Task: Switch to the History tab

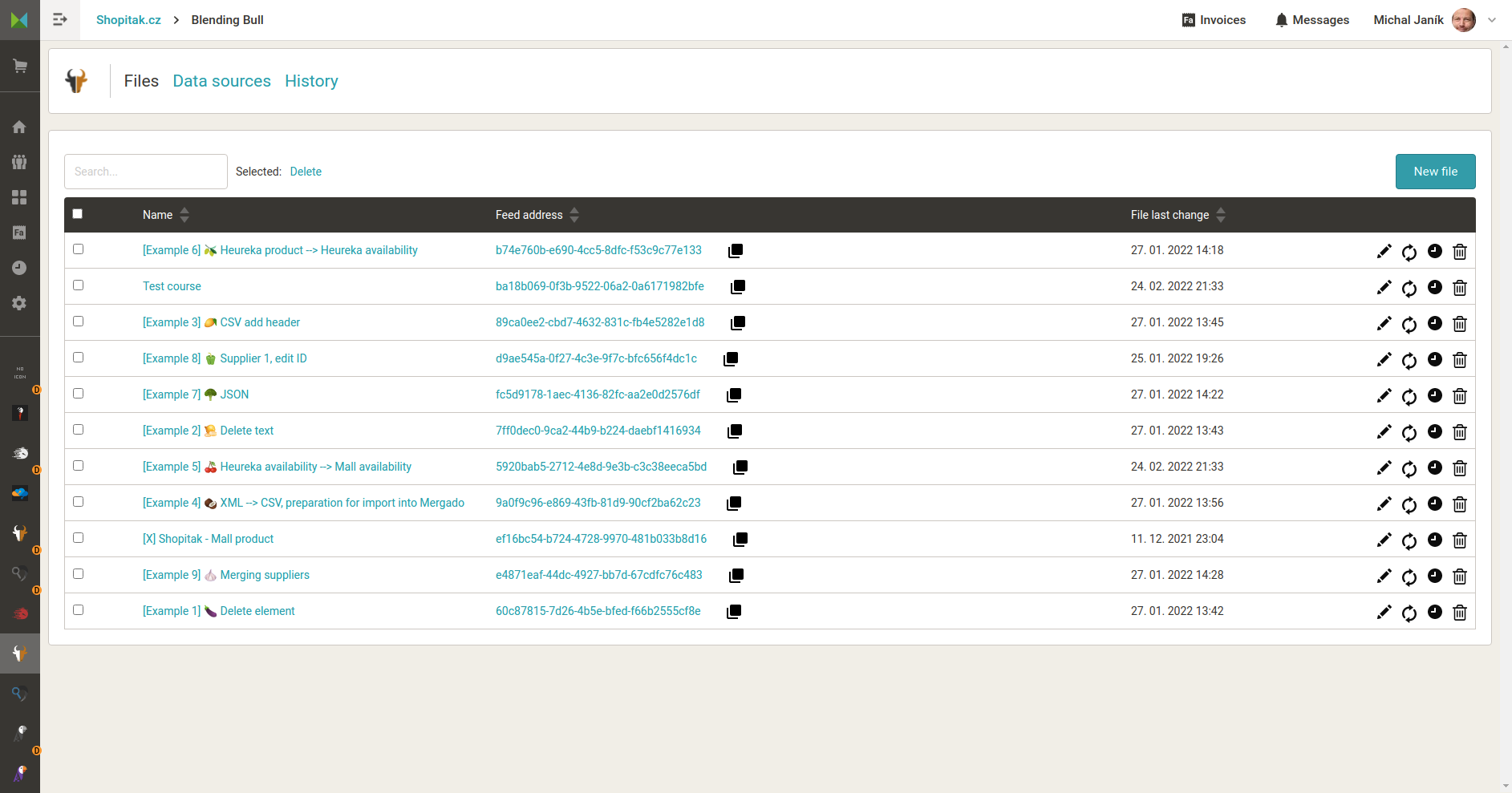Action: [x=311, y=81]
